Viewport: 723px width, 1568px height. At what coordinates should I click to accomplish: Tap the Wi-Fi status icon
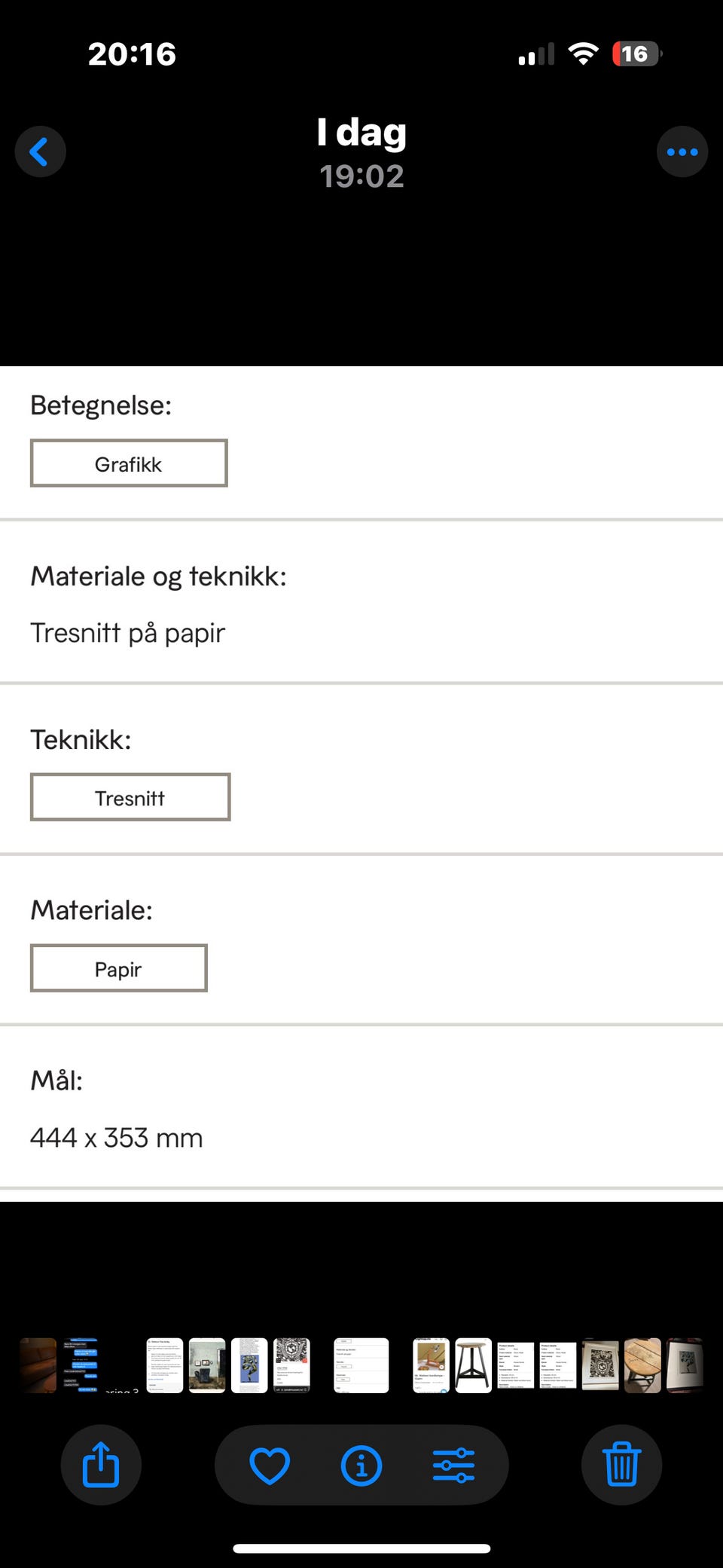tap(583, 53)
